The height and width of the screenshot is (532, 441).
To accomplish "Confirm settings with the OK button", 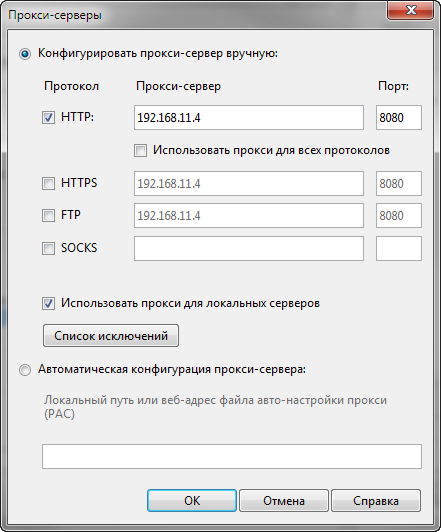I will 192,500.
